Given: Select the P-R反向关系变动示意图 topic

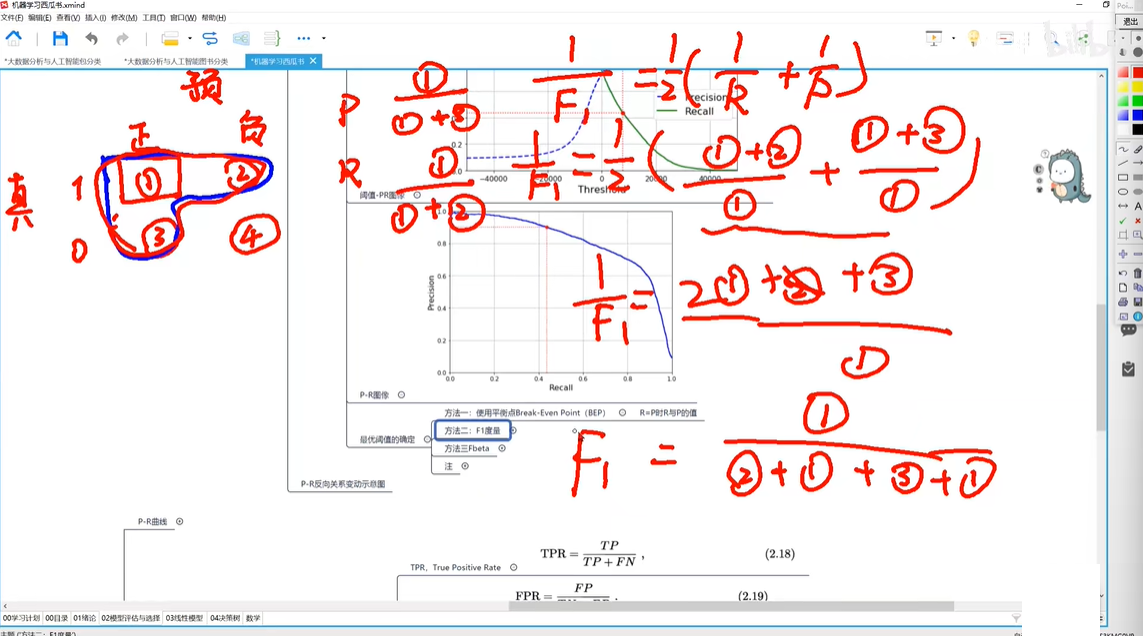Looking at the screenshot, I should point(343,484).
